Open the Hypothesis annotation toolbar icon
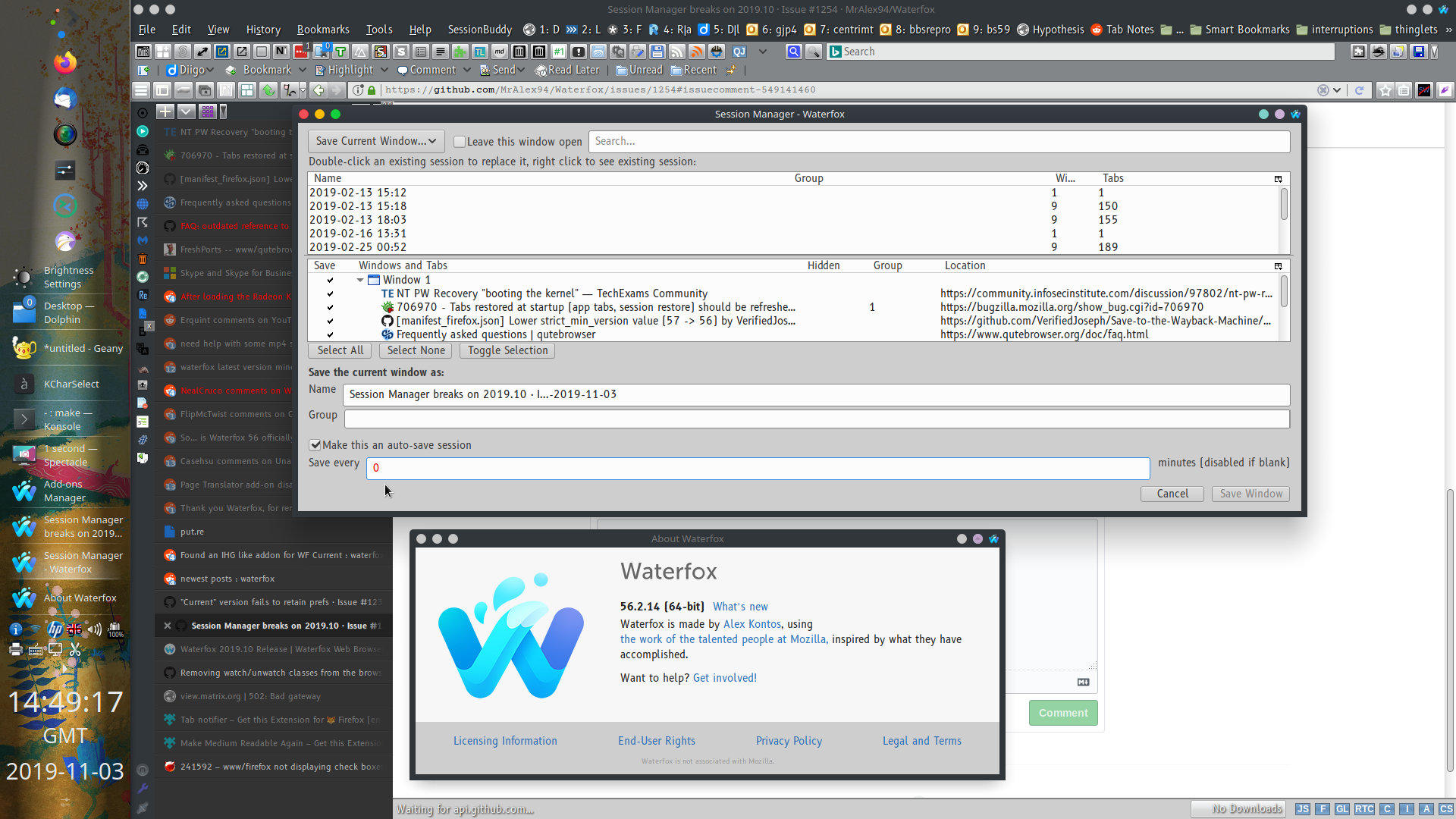 [x=1025, y=30]
